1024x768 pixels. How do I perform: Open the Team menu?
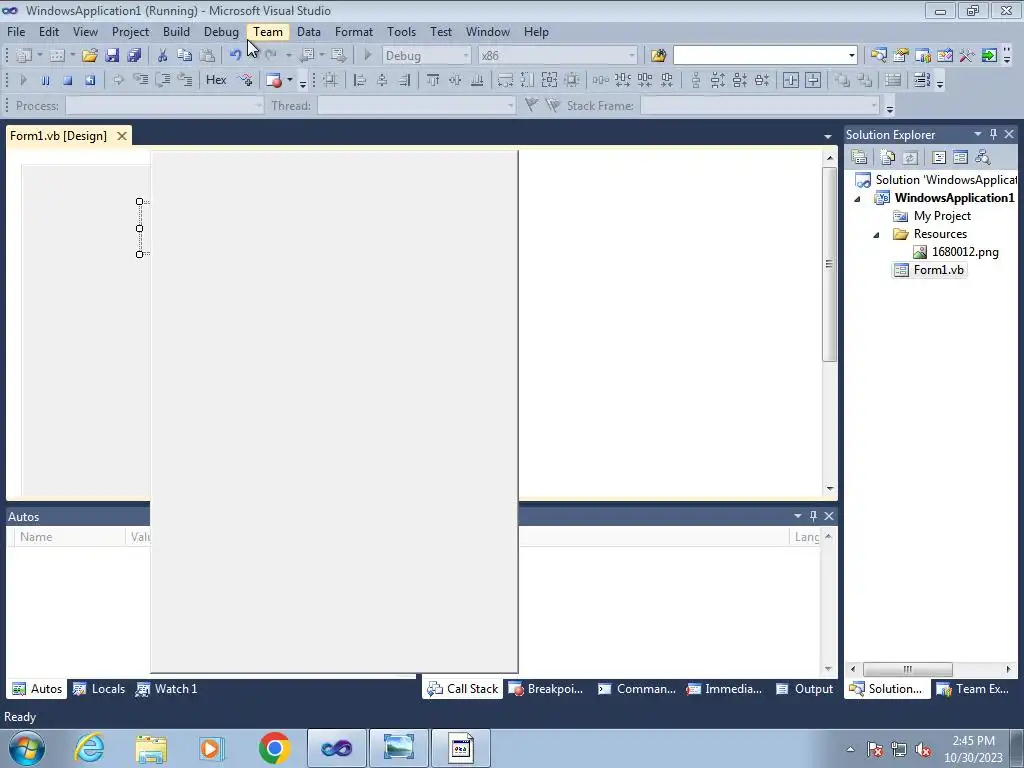(x=268, y=31)
